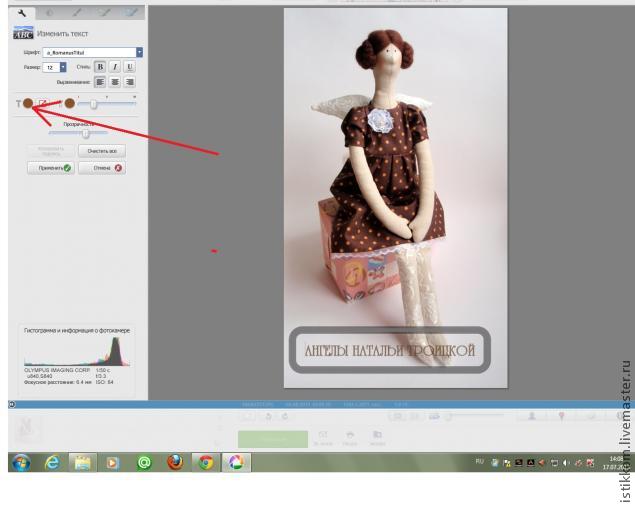
Task: Open Windows Explorer from taskbar
Action: (x=83, y=462)
